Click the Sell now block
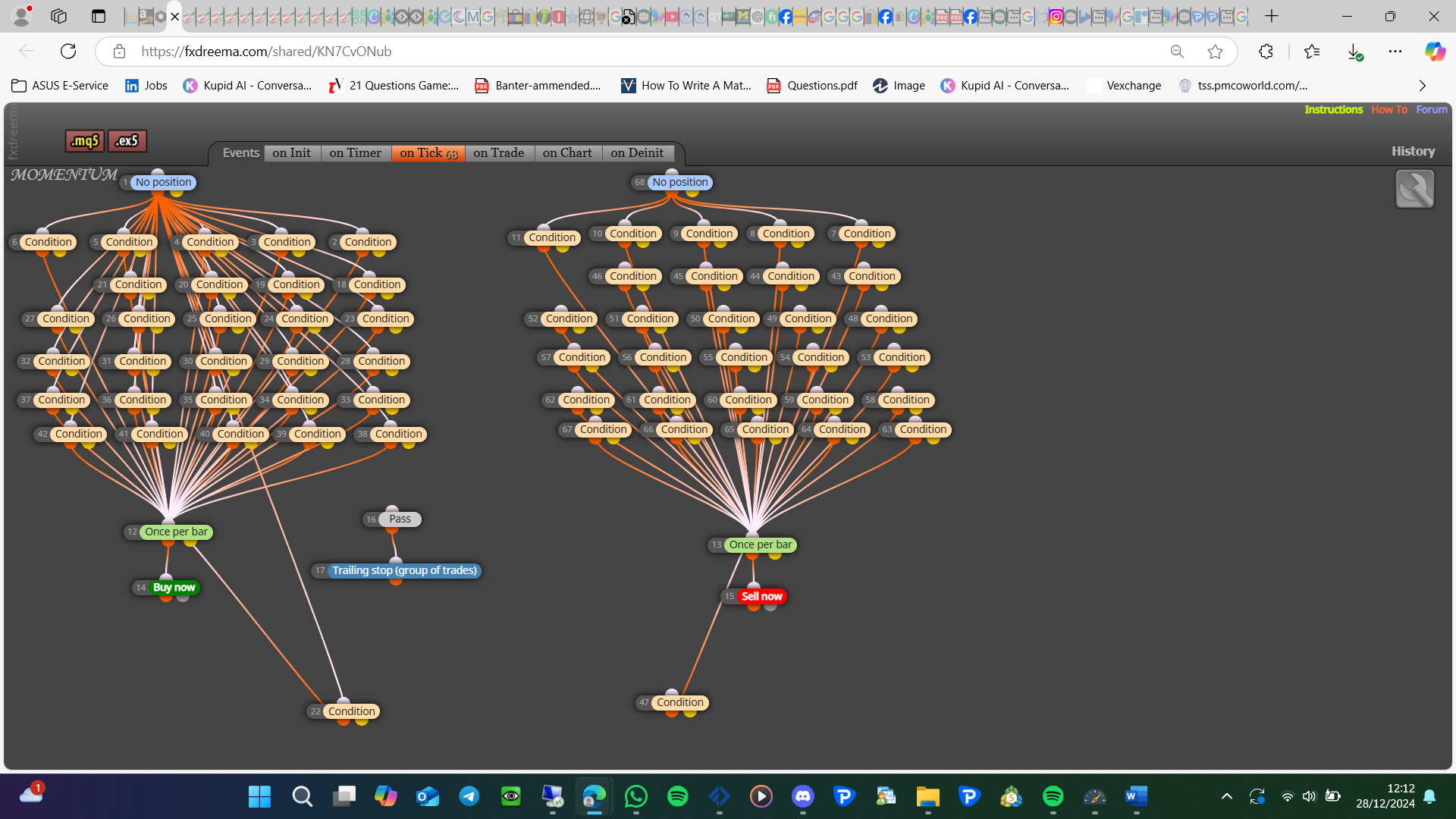The width and height of the screenshot is (1456, 819). [x=761, y=597]
